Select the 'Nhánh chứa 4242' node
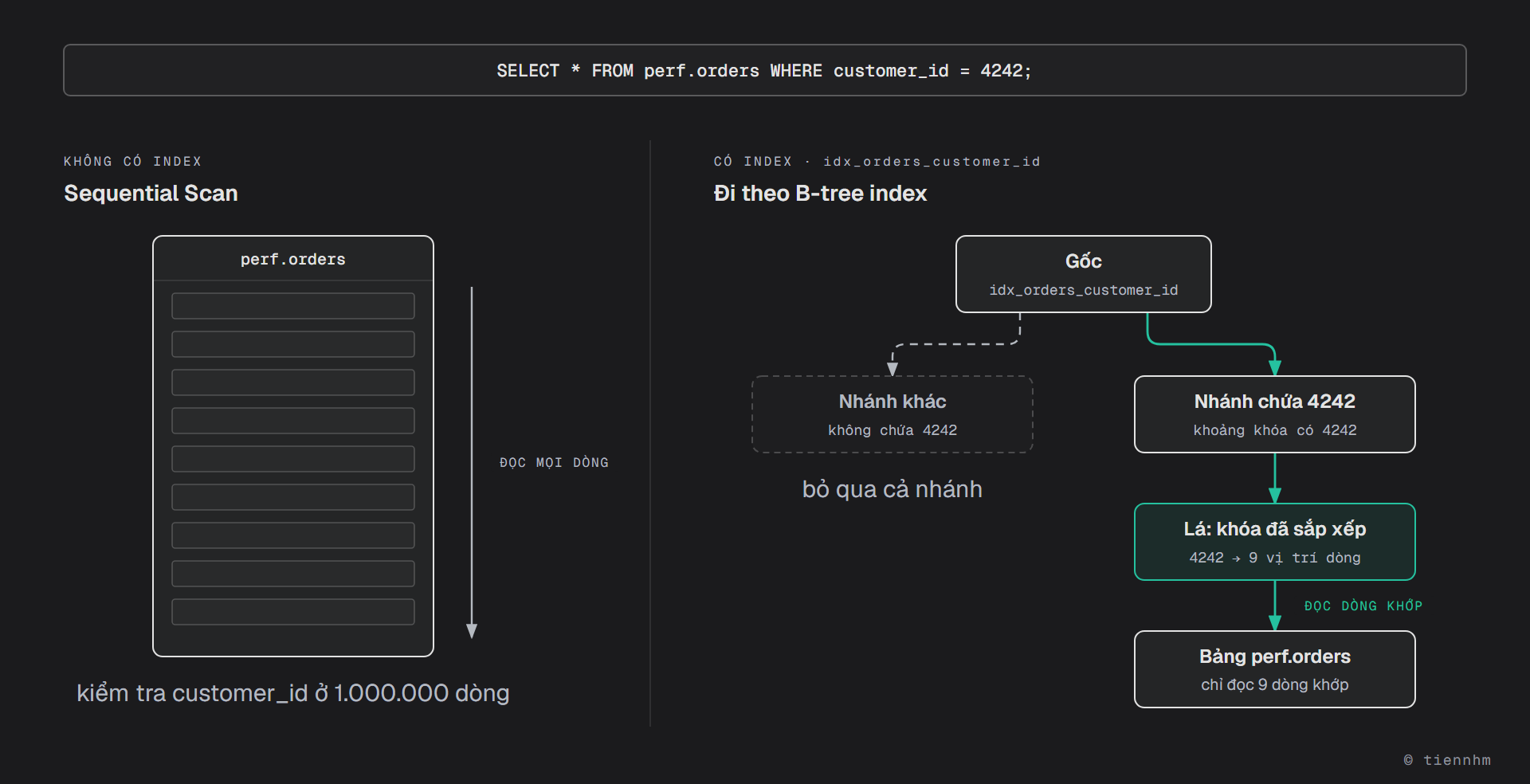The height and width of the screenshot is (784, 1530). 1275,414
